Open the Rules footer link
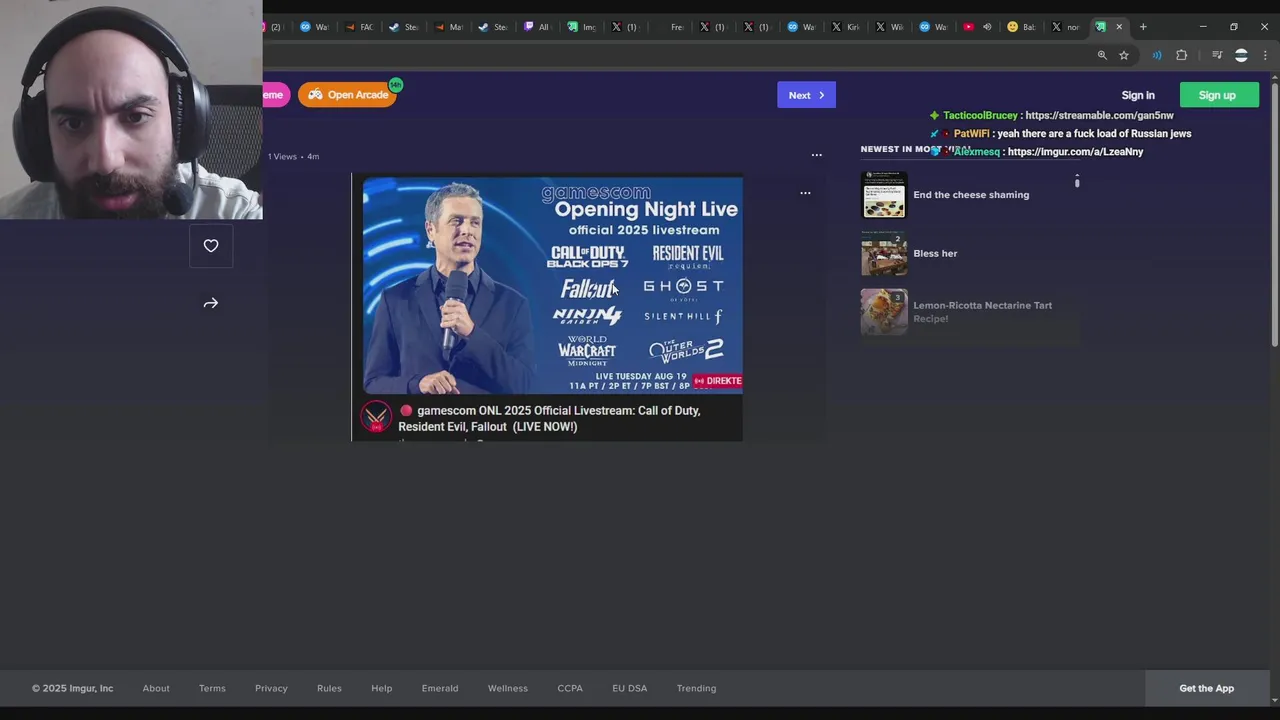 click(x=329, y=688)
